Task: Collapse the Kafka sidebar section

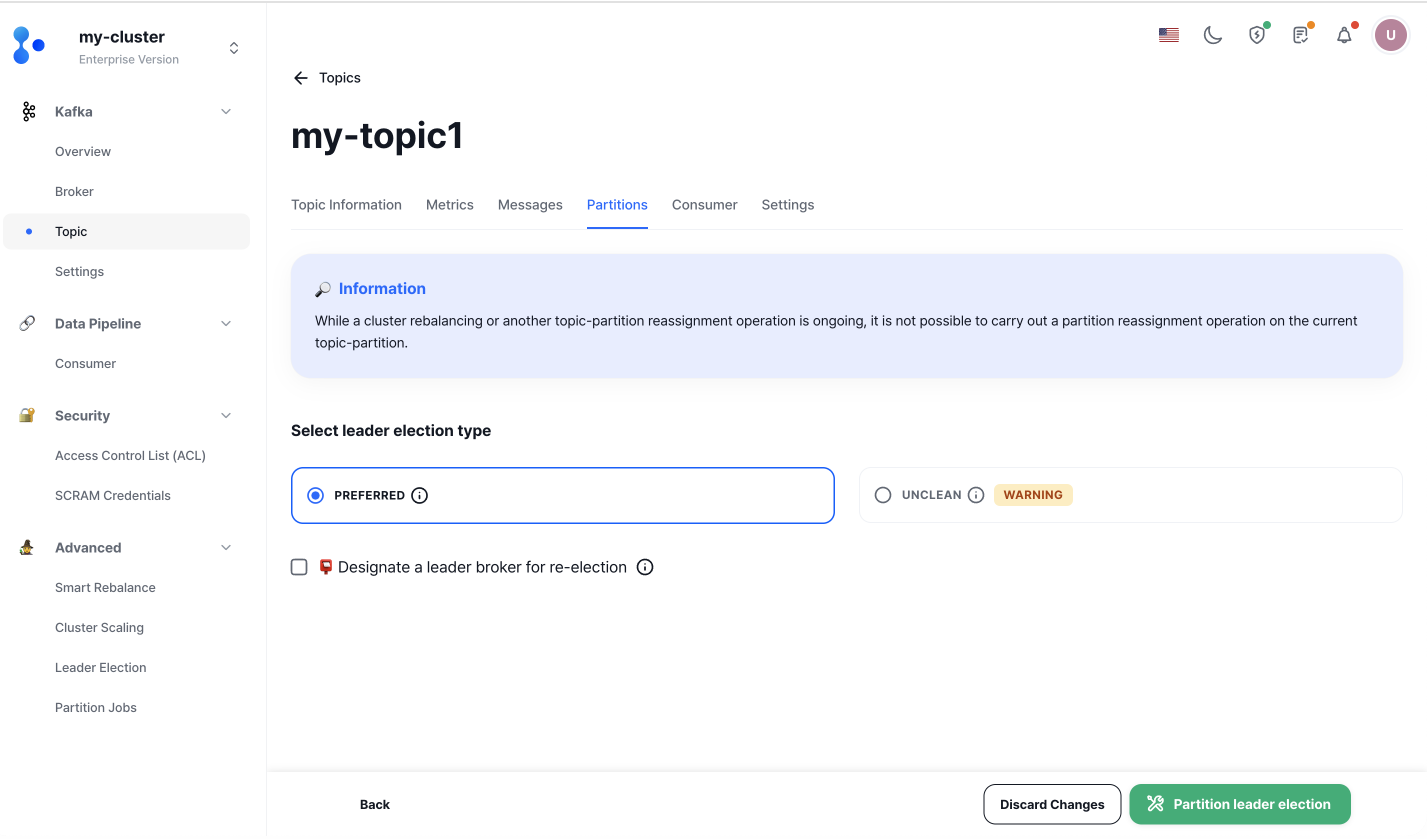Action: [x=226, y=112]
